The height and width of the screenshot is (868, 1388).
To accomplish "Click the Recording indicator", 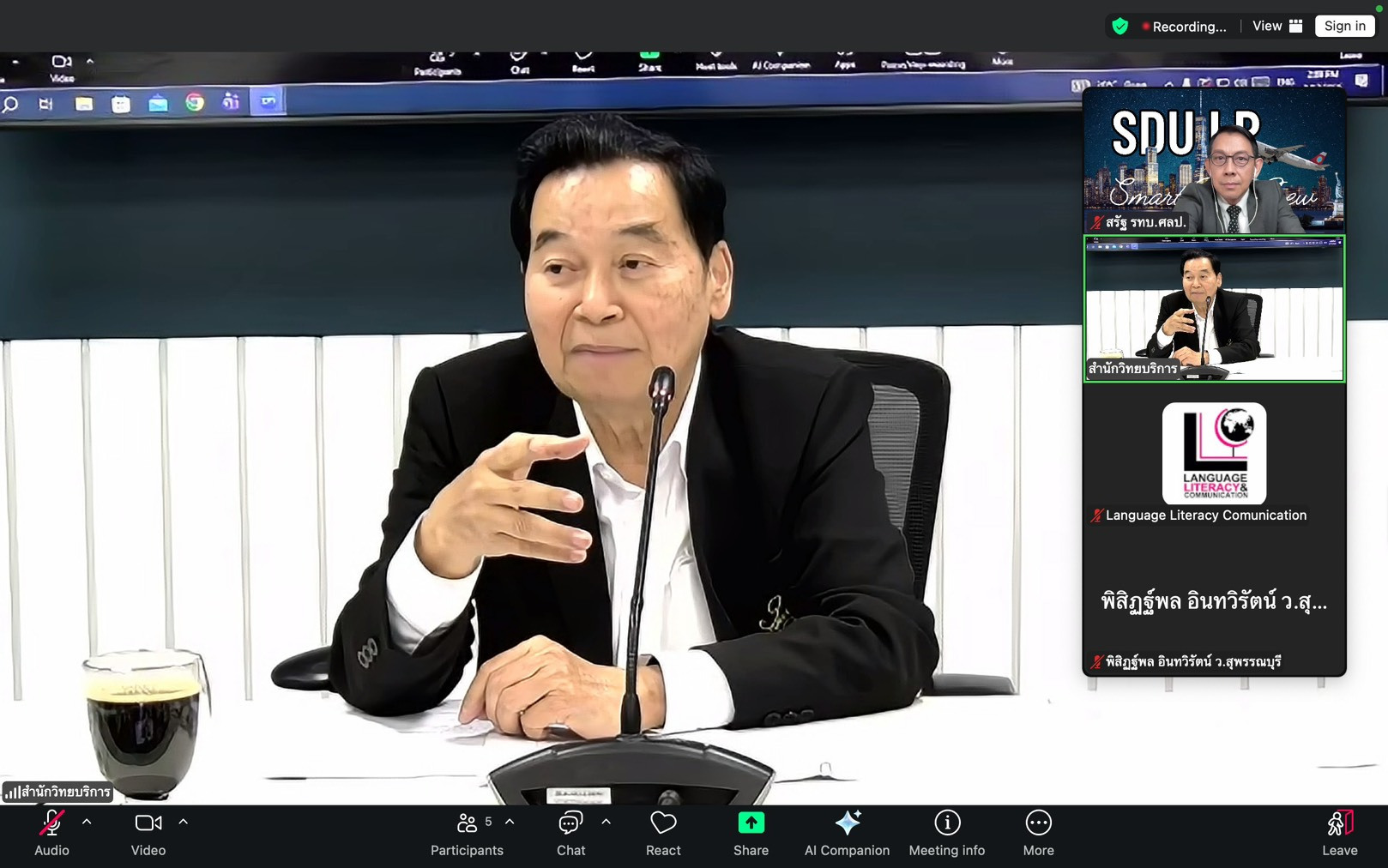I will click(x=1184, y=27).
